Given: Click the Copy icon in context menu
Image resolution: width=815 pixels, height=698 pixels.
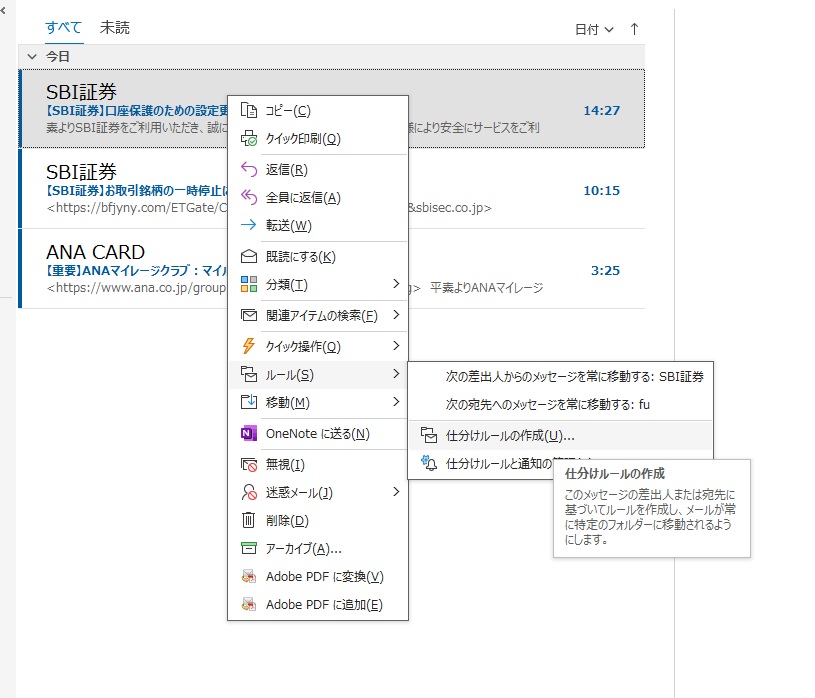Looking at the screenshot, I should (249, 111).
